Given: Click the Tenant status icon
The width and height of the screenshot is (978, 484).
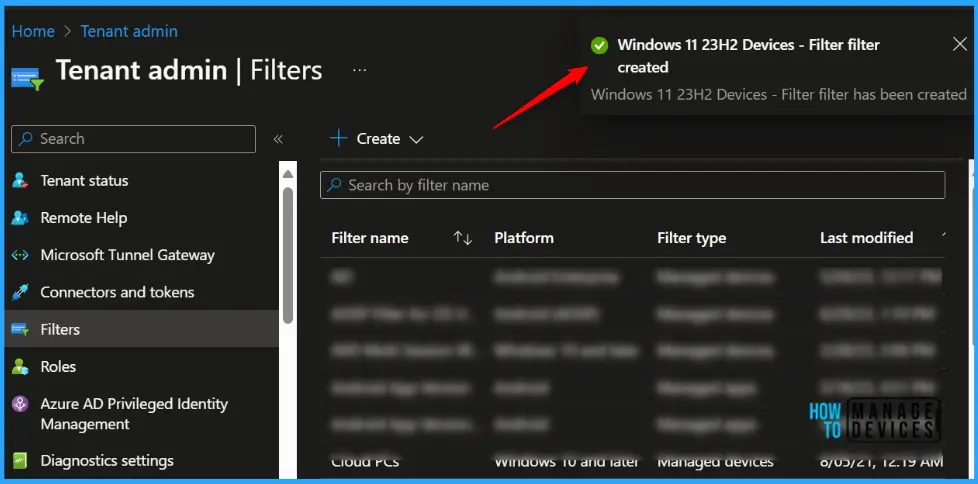Looking at the screenshot, I should [x=20, y=181].
